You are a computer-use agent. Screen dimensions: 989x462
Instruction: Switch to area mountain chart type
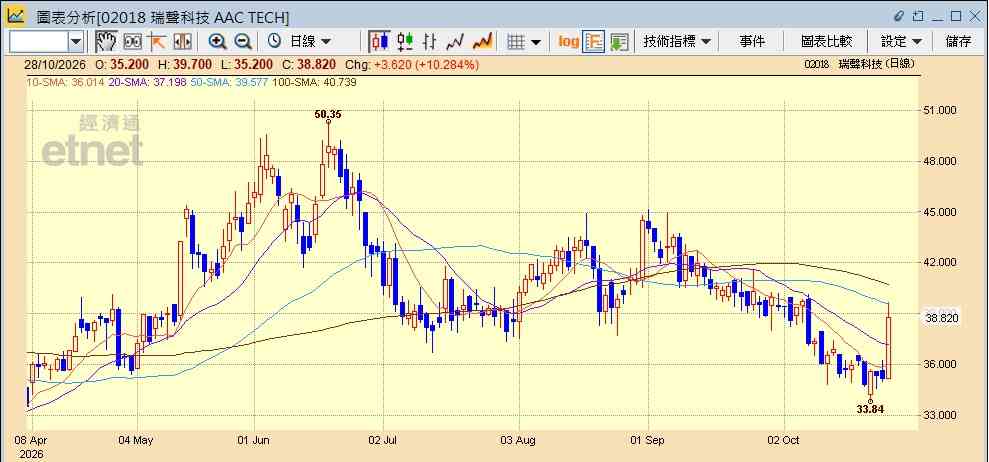pyautogui.click(x=483, y=42)
